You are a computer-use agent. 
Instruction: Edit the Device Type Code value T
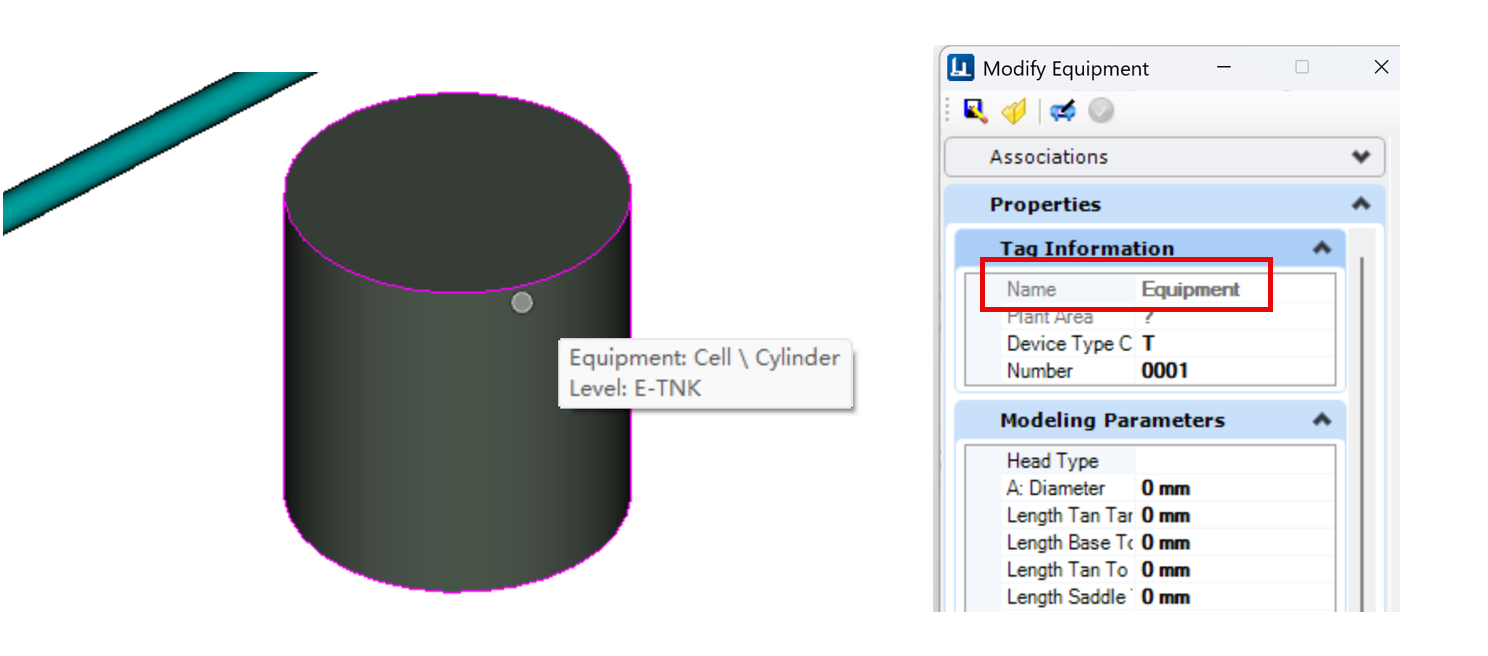point(1236,344)
